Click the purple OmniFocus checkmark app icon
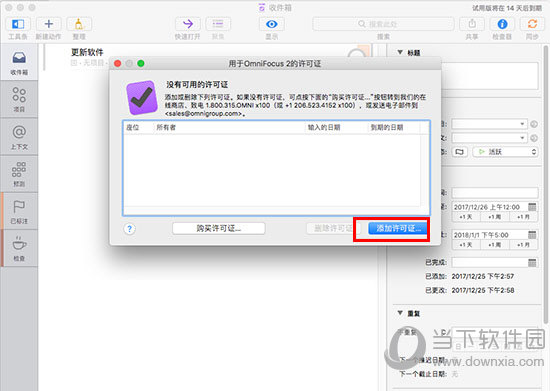This screenshot has width=550, height=391. click(x=141, y=98)
